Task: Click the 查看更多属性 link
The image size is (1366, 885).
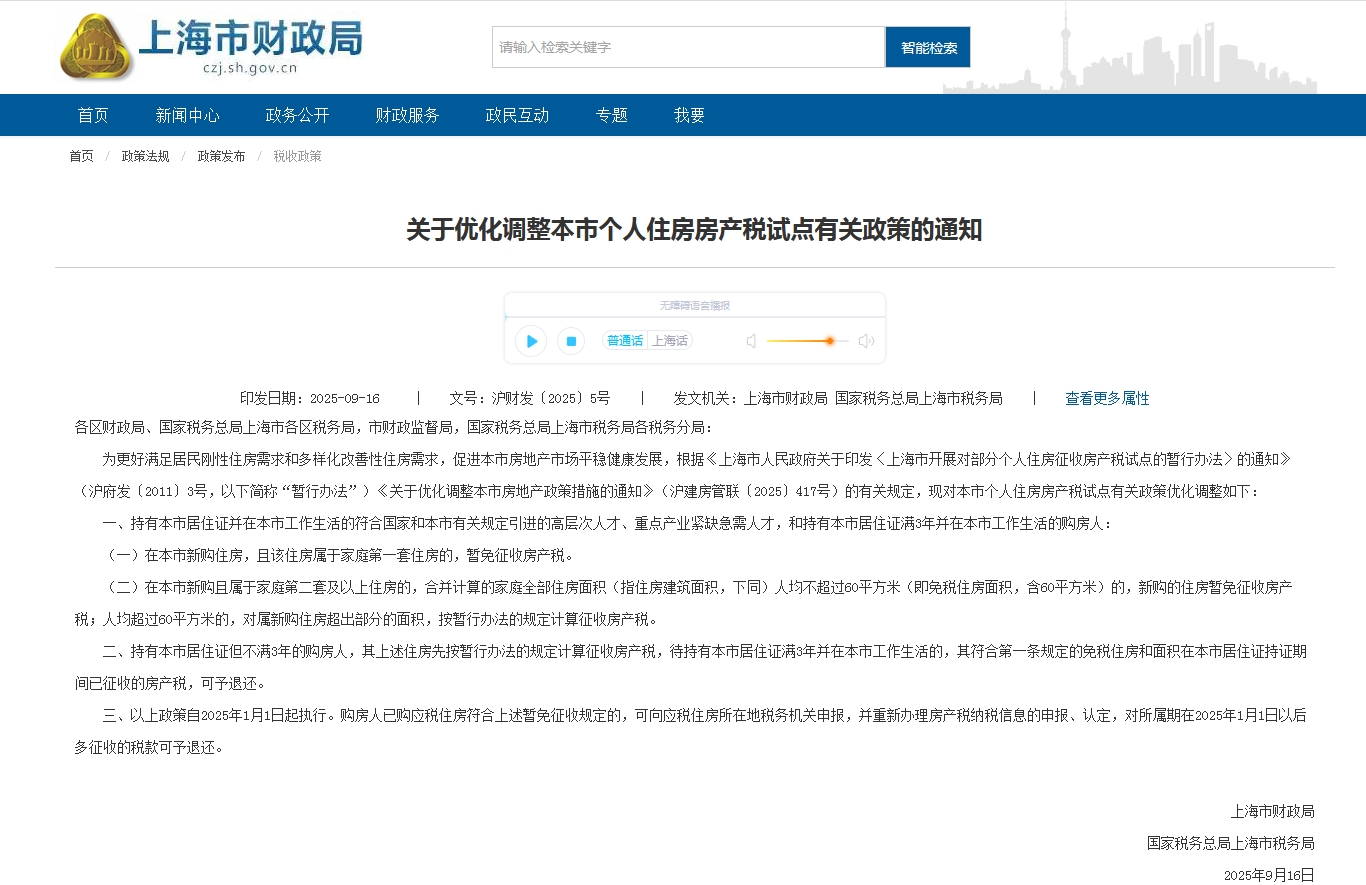Action: [1107, 398]
